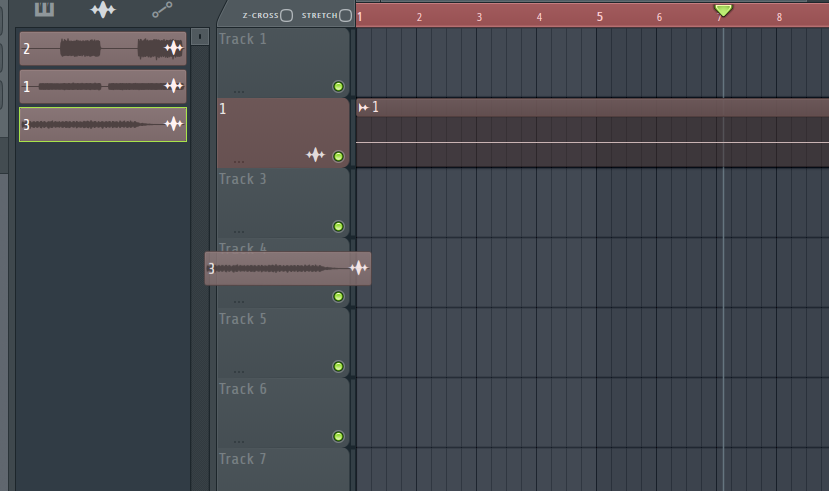Screen dimensions: 829x491
Task: Click bar 5 on the timeline ruler
Action: click(x=600, y=17)
